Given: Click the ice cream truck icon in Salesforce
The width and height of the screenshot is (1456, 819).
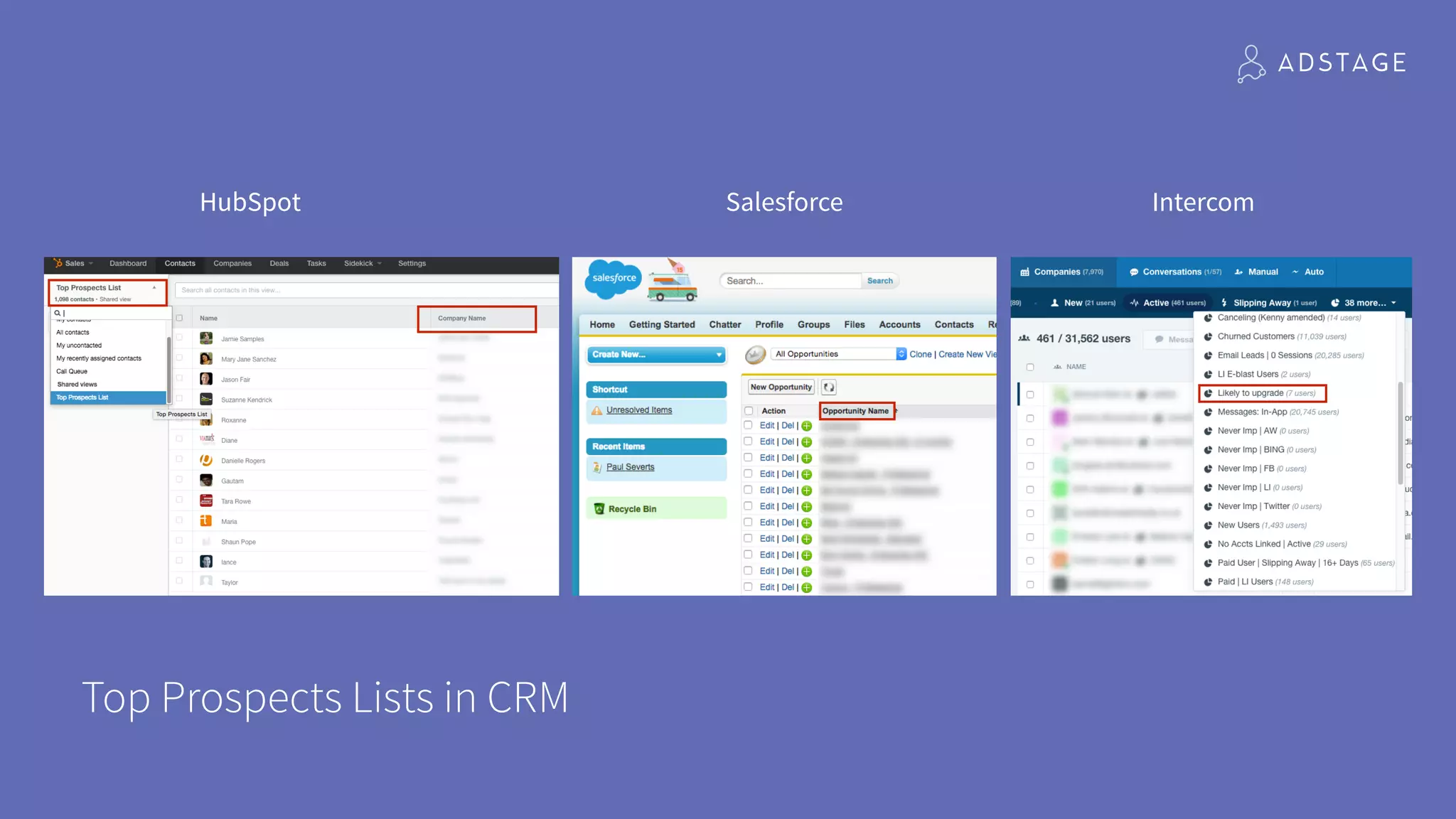Looking at the screenshot, I should click(x=672, y=281).
